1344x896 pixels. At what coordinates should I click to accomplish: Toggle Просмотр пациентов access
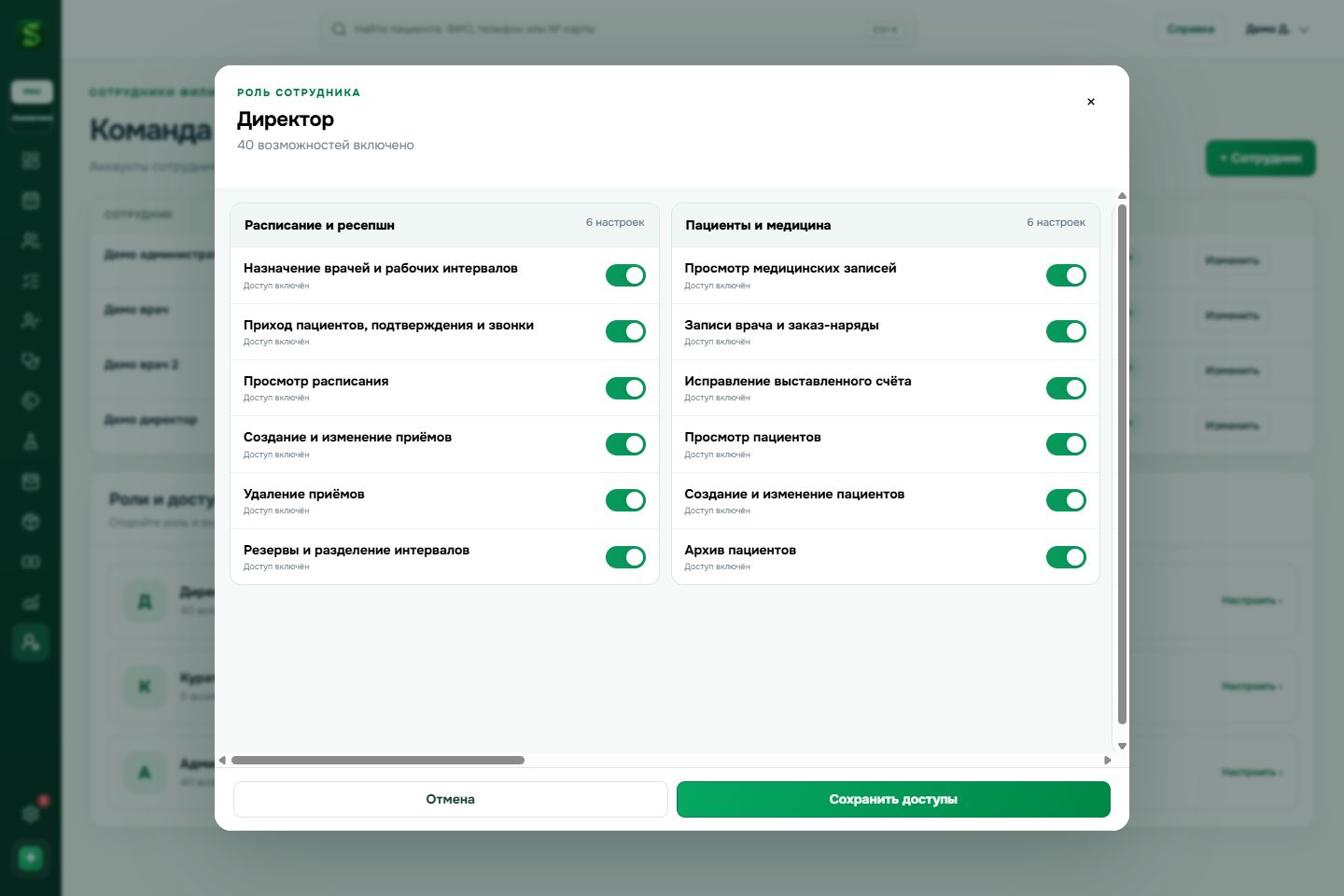(1066, 444)
